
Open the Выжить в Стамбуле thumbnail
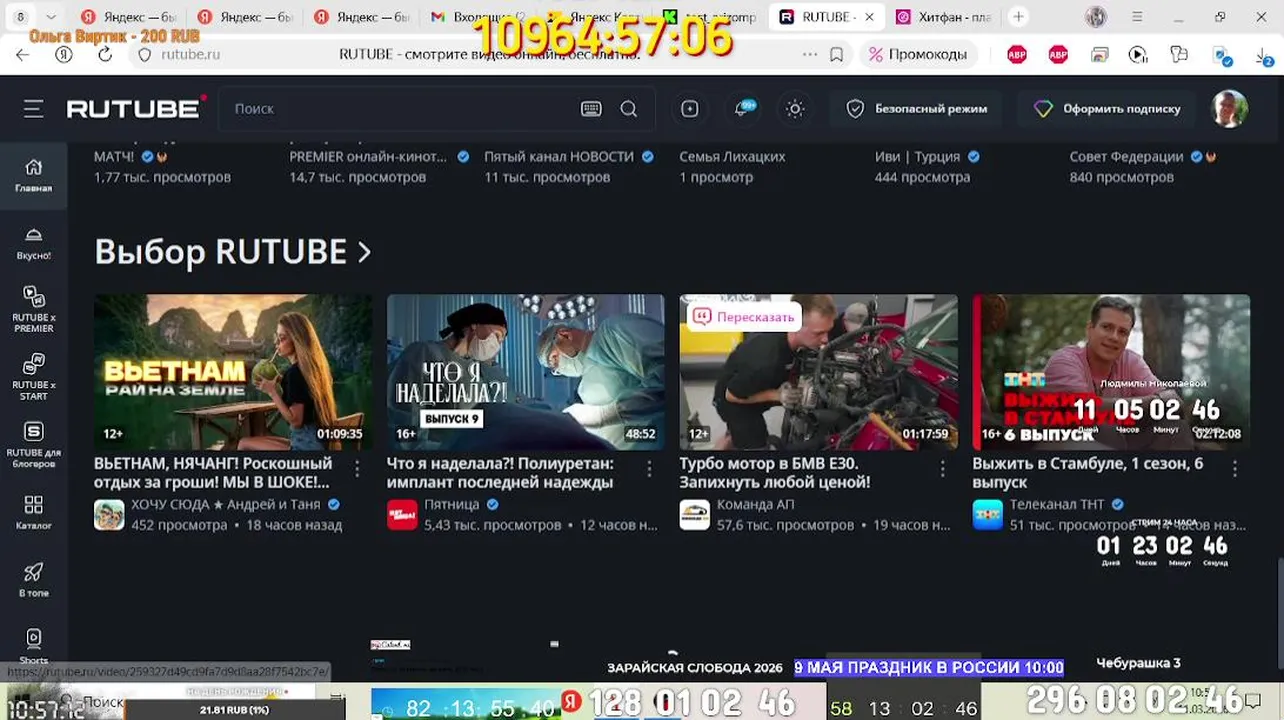coord(1111,372)
